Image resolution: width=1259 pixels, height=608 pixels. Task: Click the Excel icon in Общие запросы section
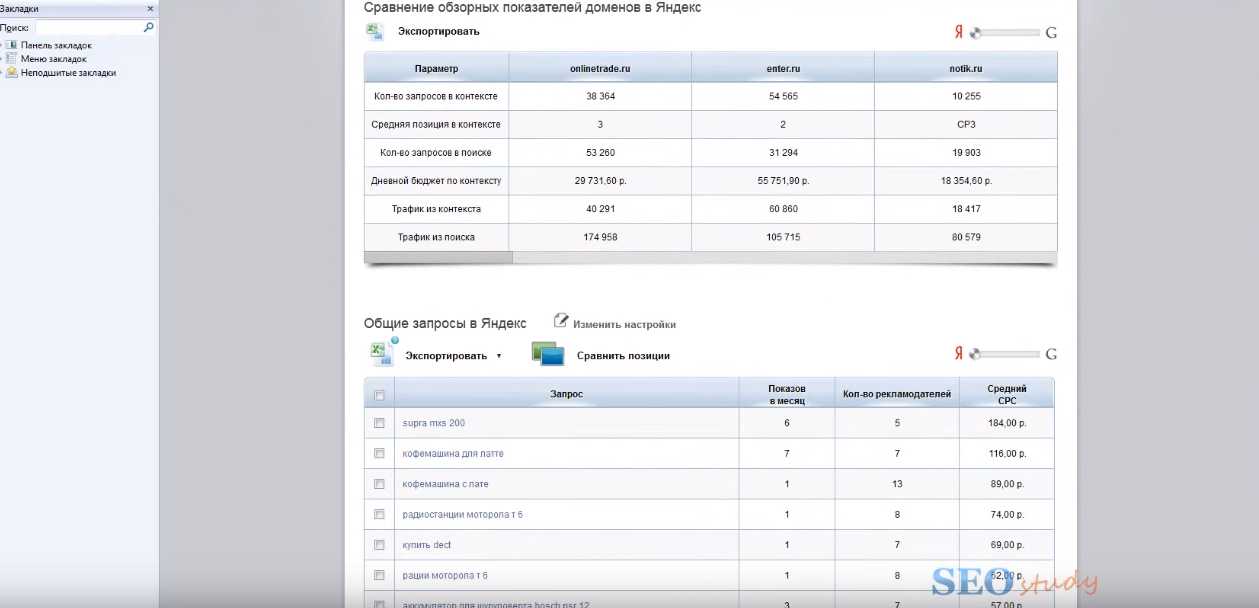coord(381,353)
